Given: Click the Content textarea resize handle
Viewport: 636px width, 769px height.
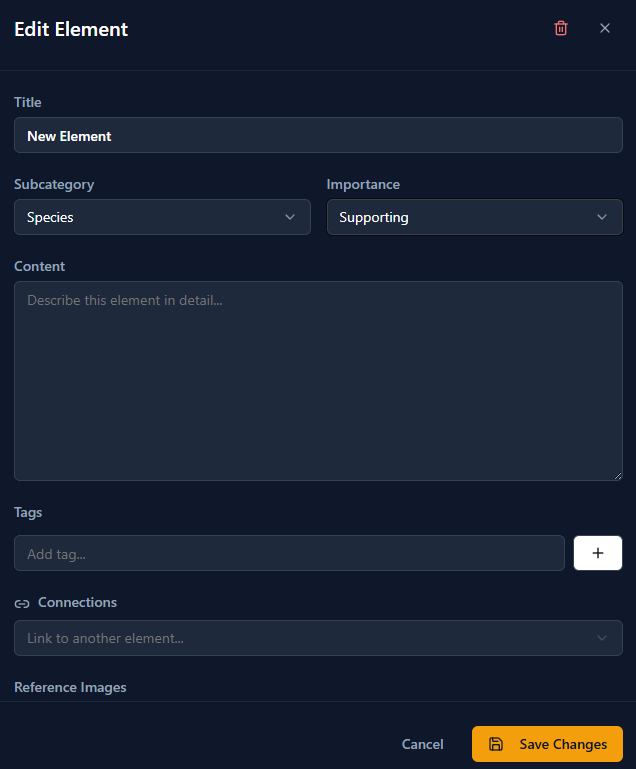Looking at the screenshot, I should click(x=617, y=475).
